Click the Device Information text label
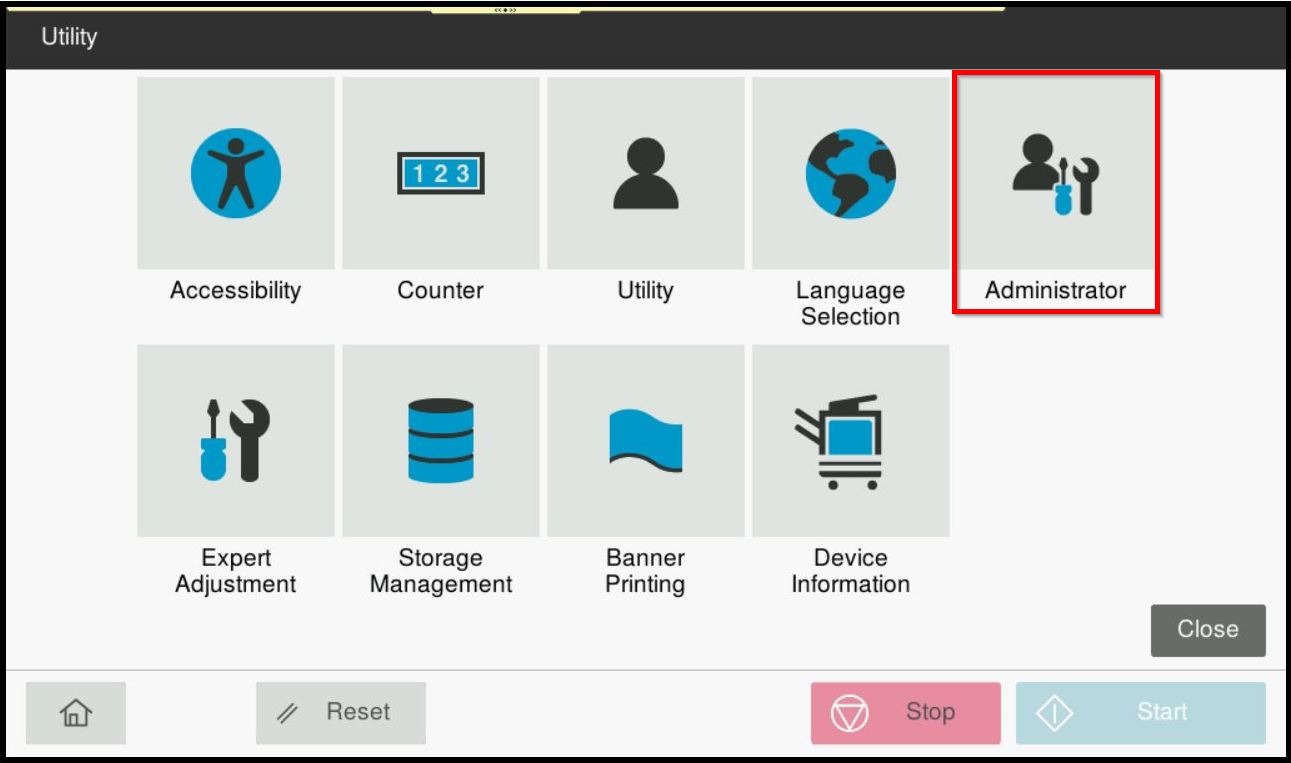 [x=850, y=571]
